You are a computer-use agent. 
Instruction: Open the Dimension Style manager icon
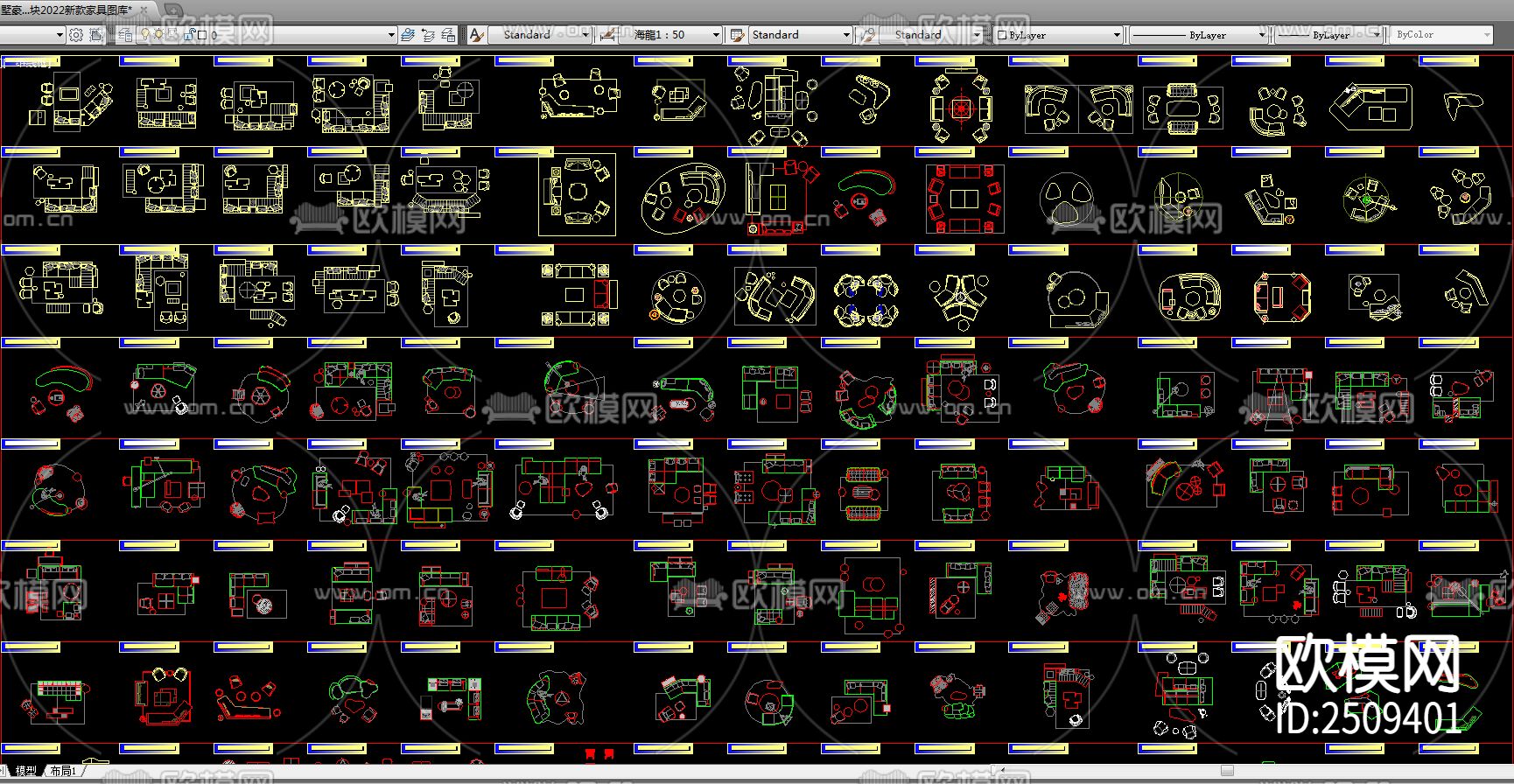[x=607, y=35]
